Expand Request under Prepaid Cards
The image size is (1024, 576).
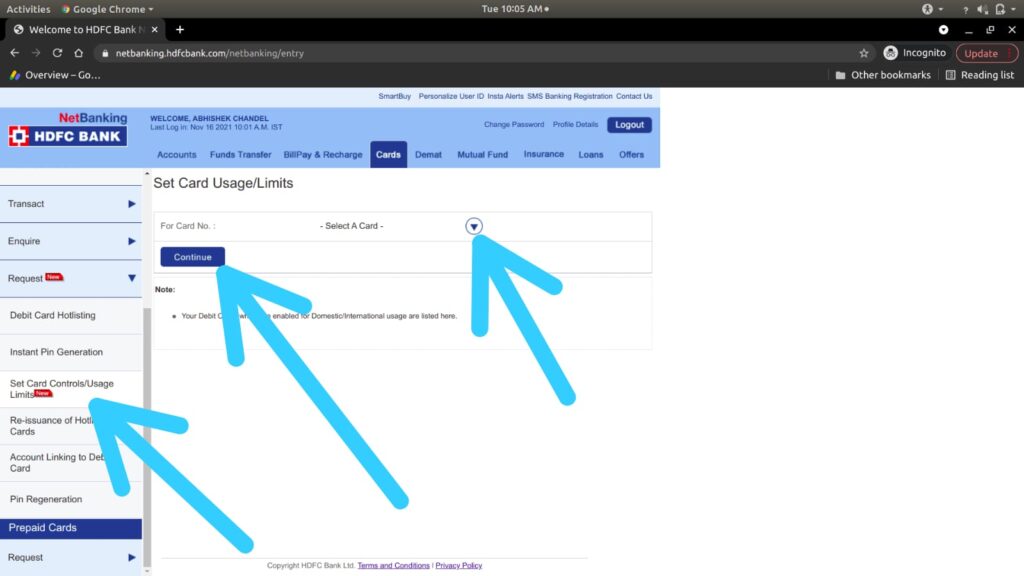(x=71, y=557)
